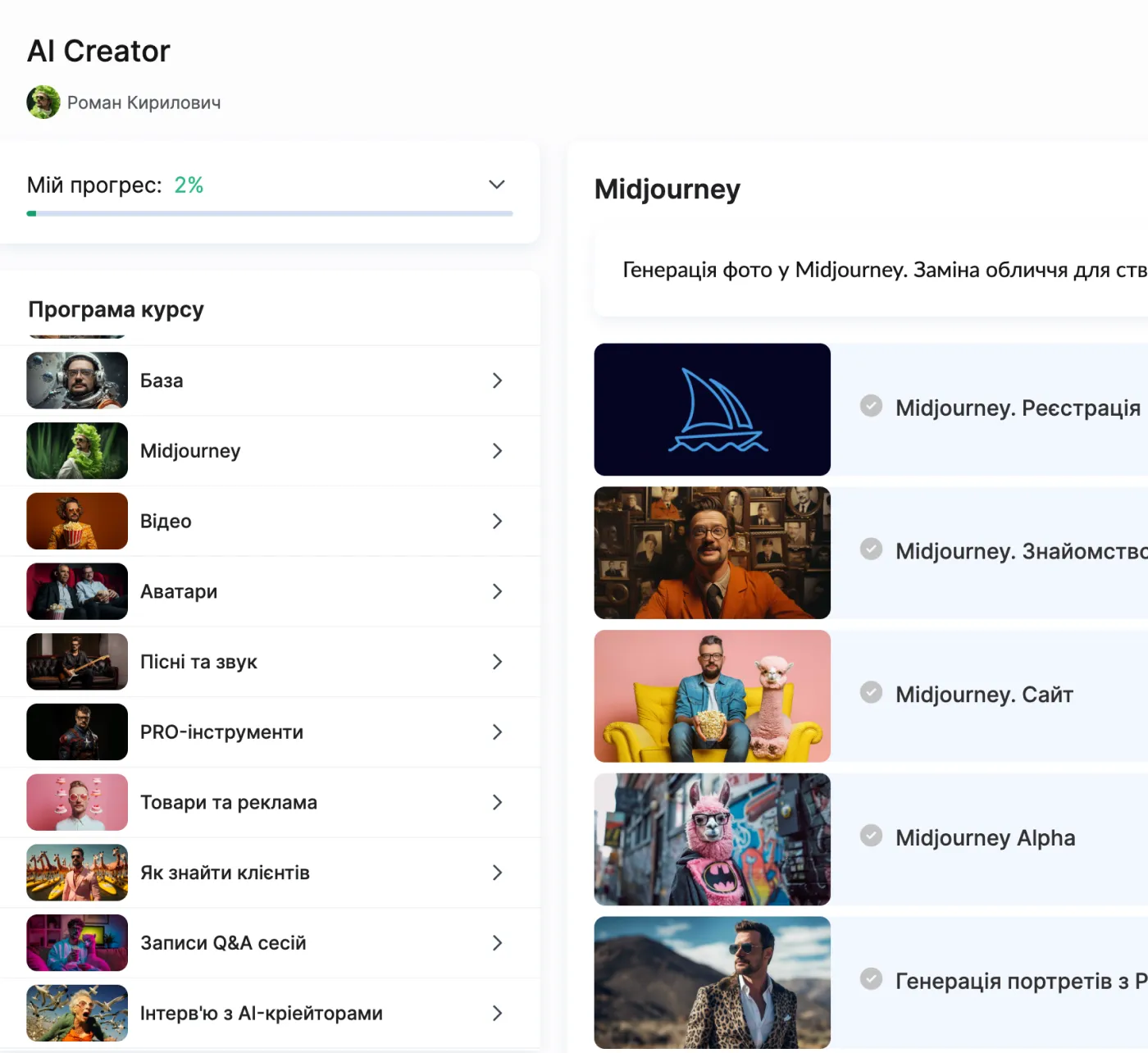
Task: Open the База section chevron
Action: pyautogui.click(x=497, y=381)
